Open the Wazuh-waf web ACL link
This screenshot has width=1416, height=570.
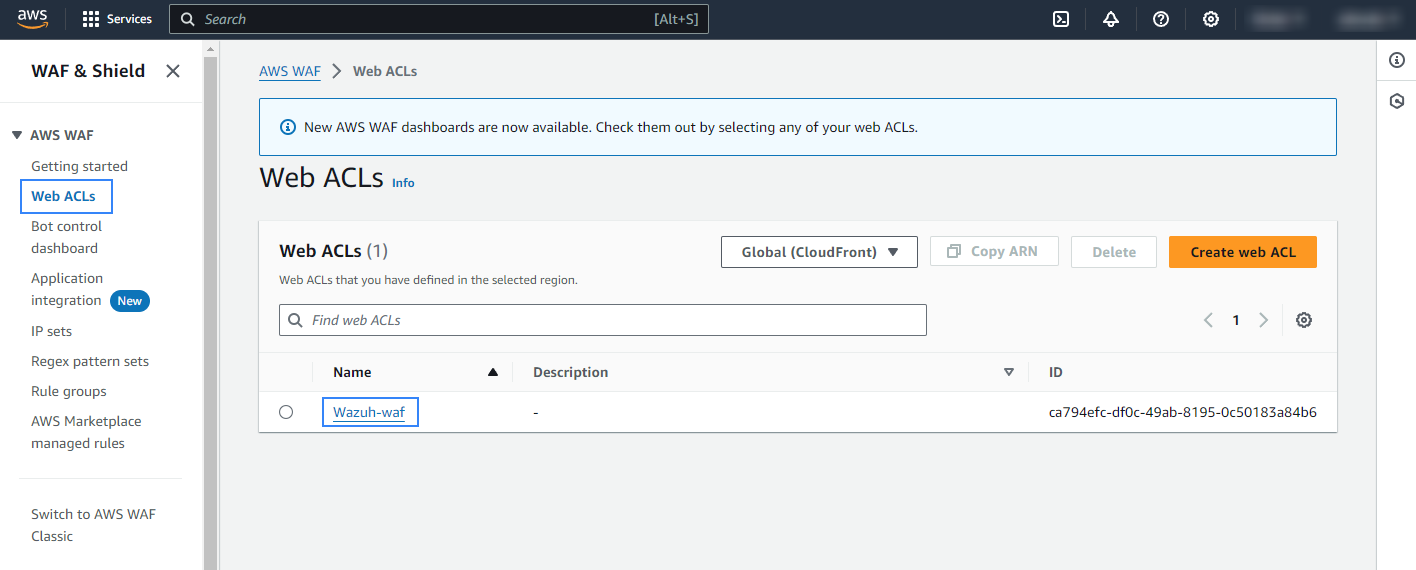click(x=369, y=412)
